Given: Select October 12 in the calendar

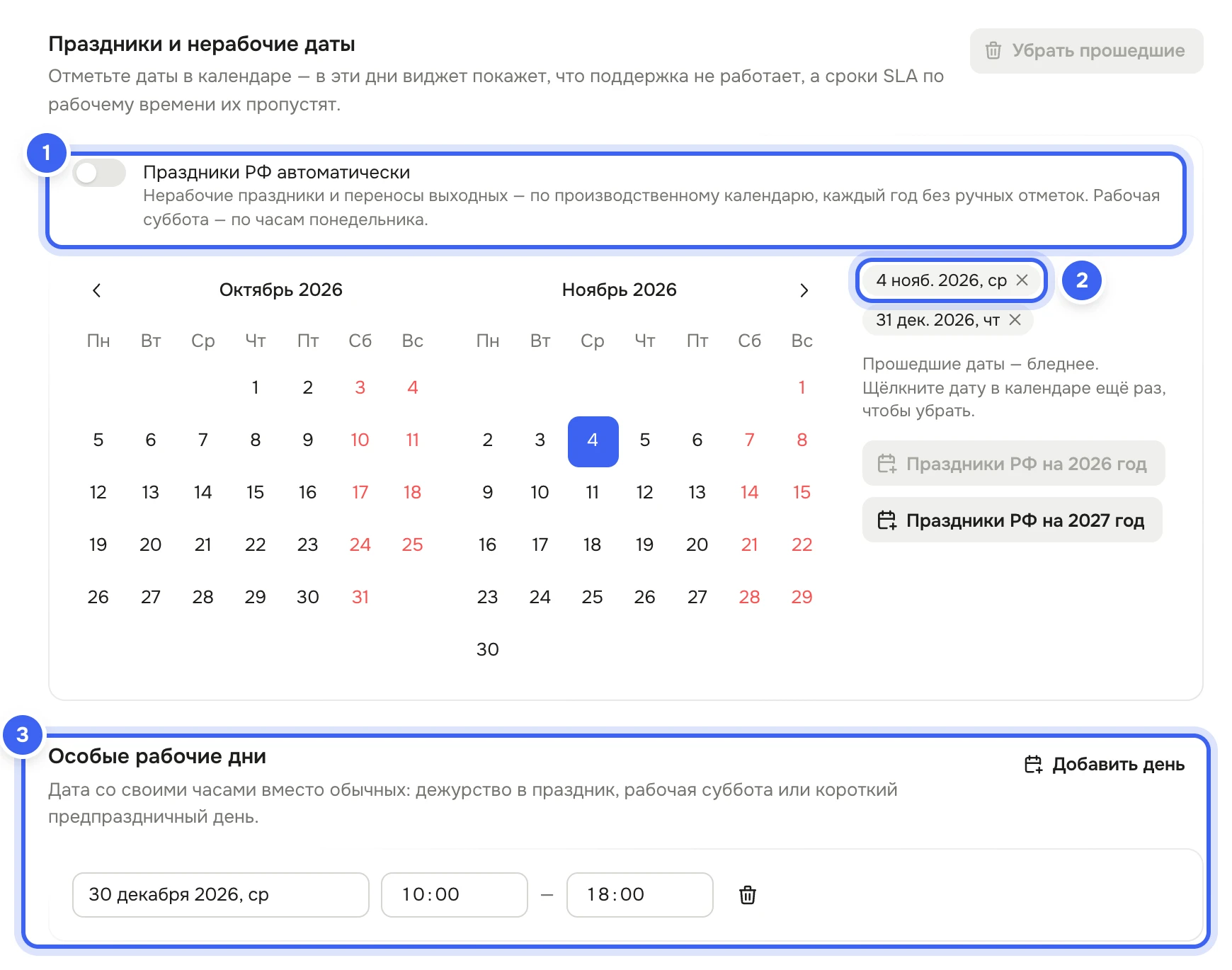Looking at the screenshot, I should click(x=98, y=493).
